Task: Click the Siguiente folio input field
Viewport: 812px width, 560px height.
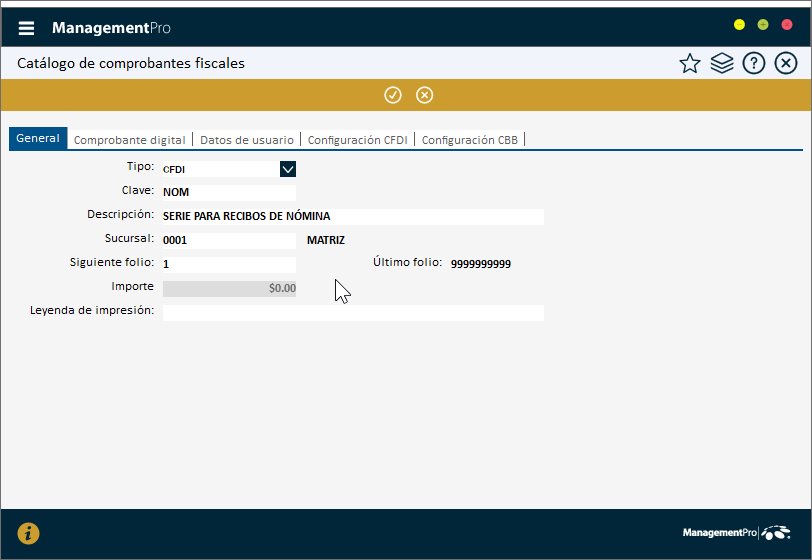Action: (229, 265)
